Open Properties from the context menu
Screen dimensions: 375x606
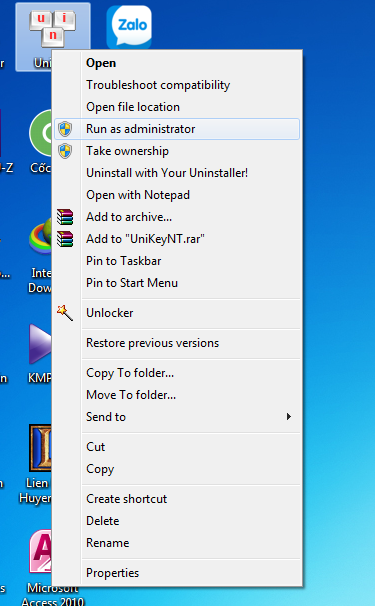point(177,573)
